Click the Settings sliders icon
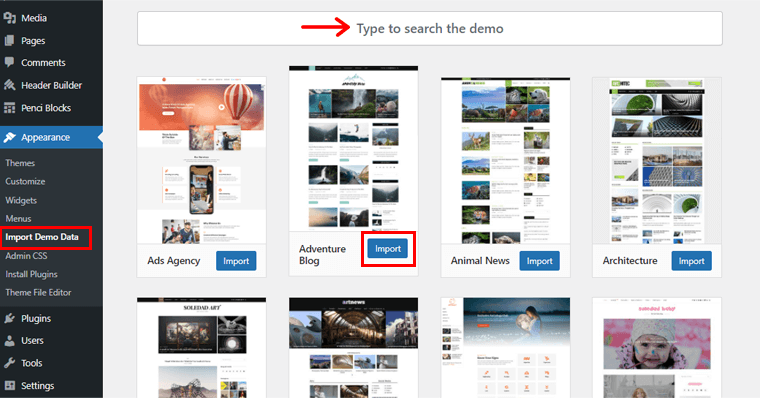760x398 pixels. click(x=10, y=385)
